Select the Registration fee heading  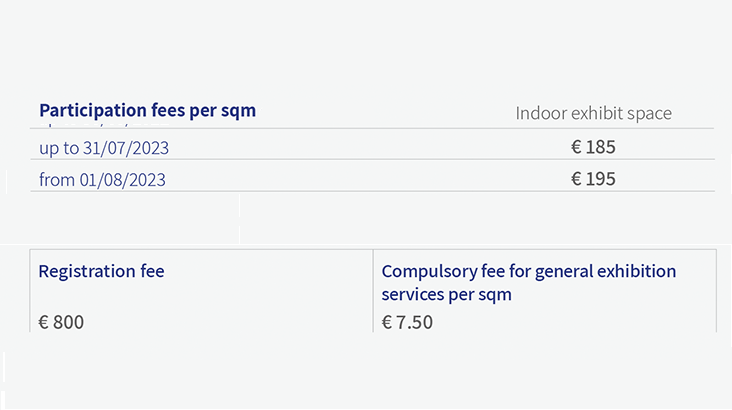pyautogui.click(x=101, y=271)
